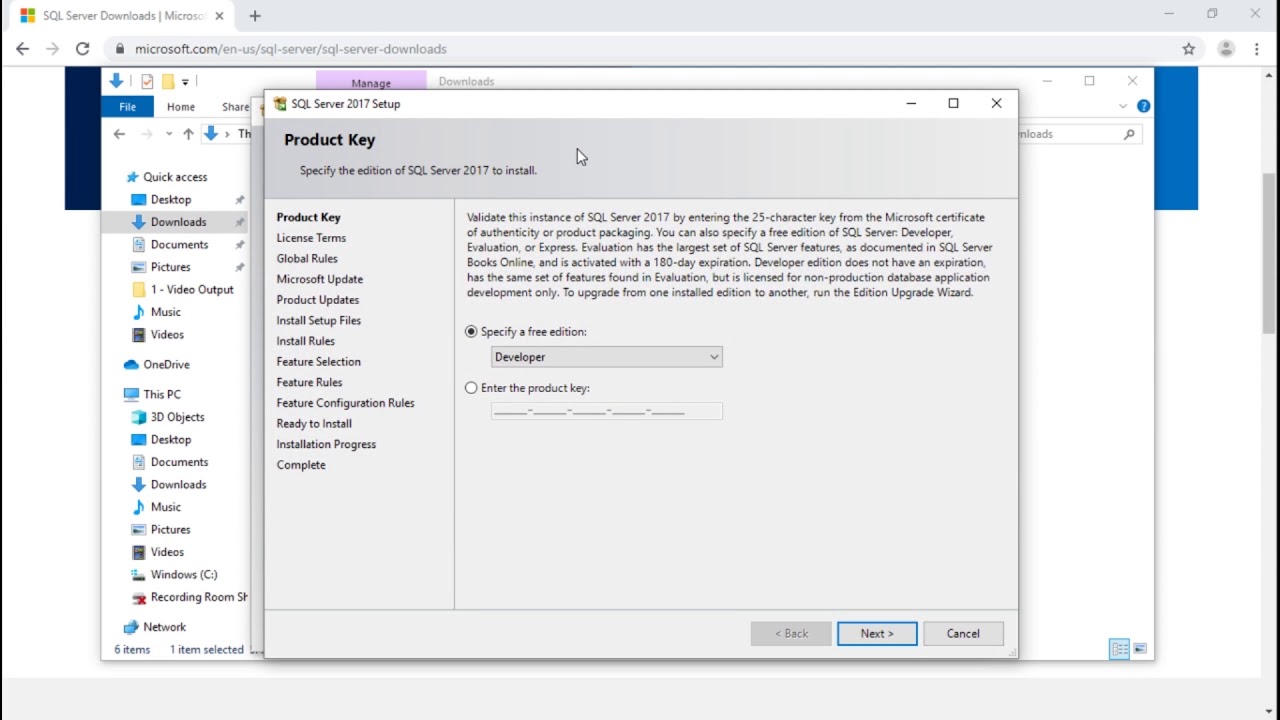This screenshot has height=720, width=1280.
Task: Click the Documents icon under This PC
Action: 139,462
